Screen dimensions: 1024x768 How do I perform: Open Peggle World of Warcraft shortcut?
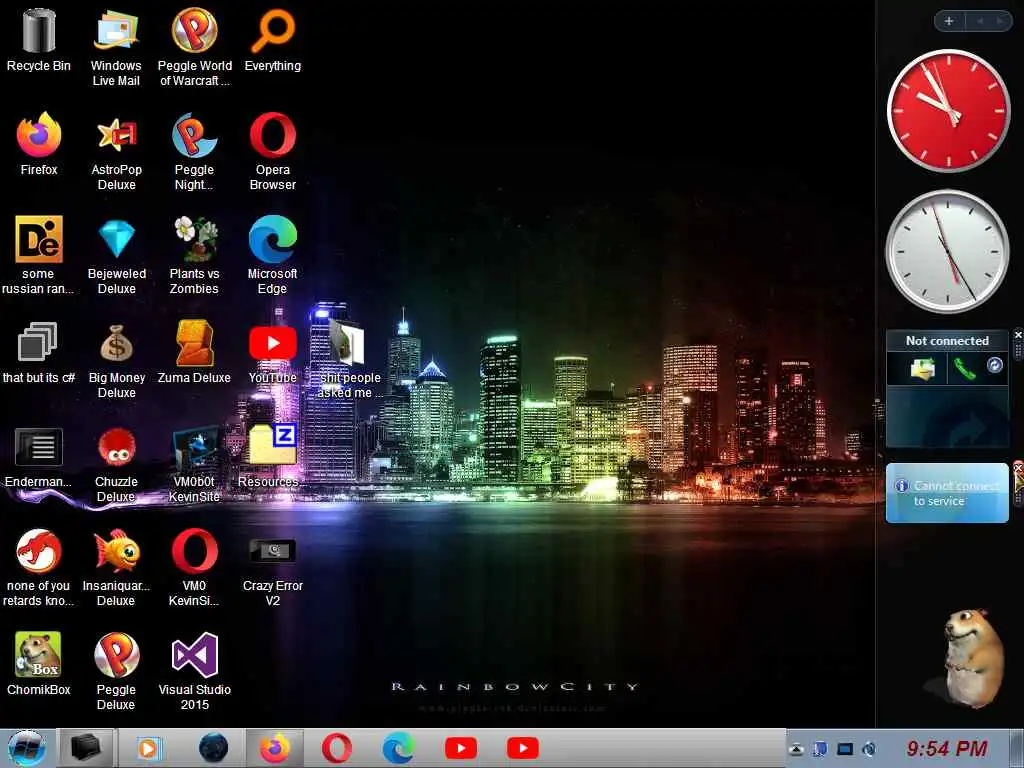195,48
